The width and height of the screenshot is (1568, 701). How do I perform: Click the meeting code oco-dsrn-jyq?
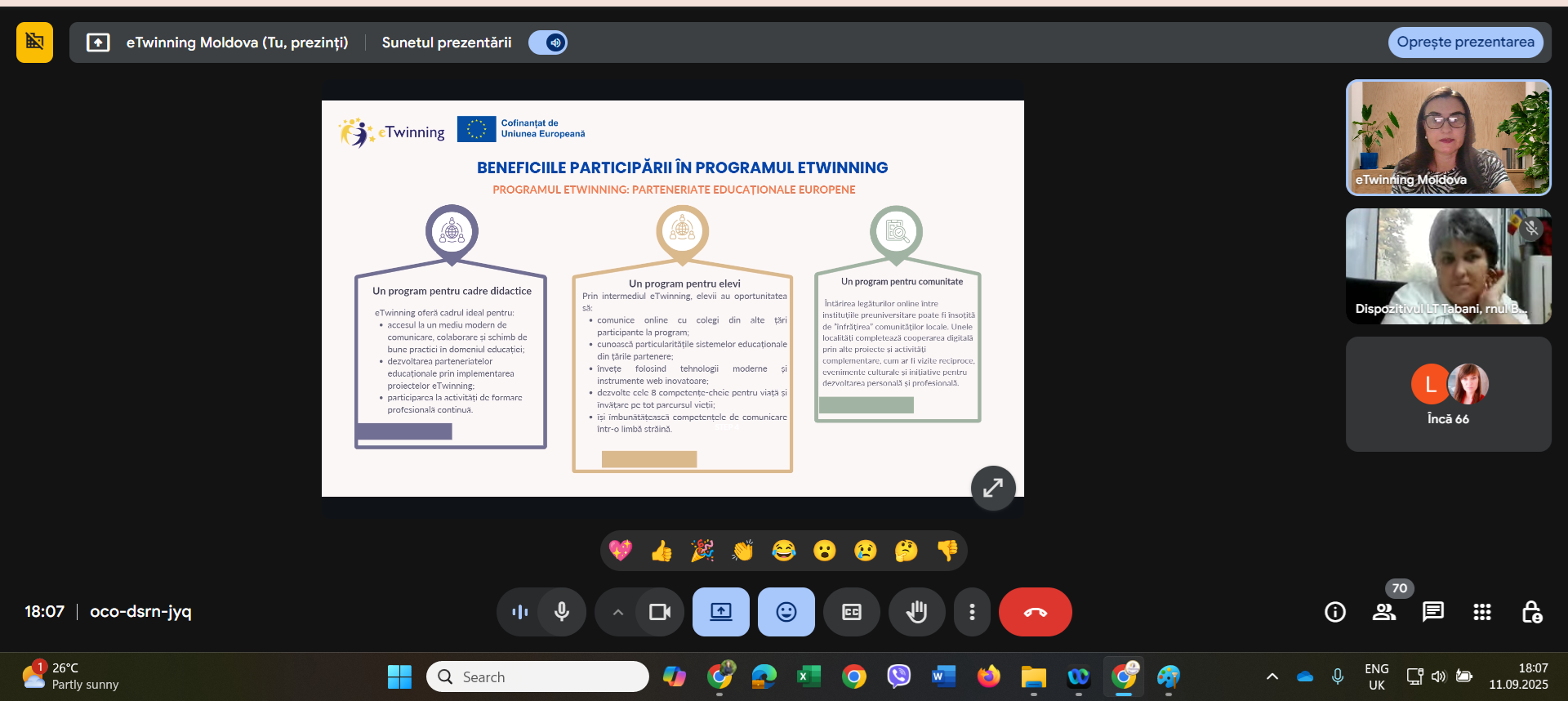140,612
